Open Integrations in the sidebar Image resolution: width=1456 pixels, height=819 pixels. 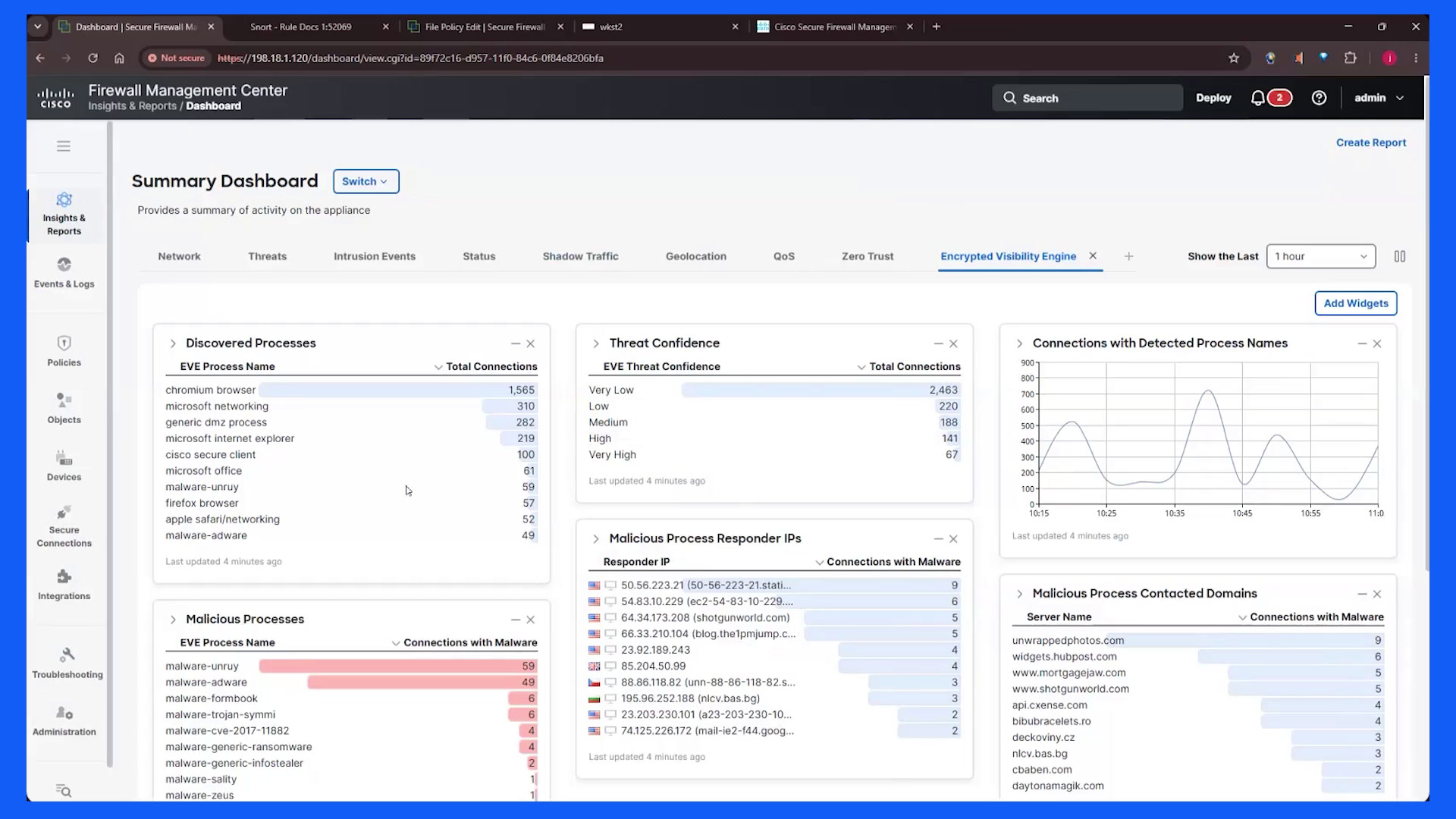[64, 585]
